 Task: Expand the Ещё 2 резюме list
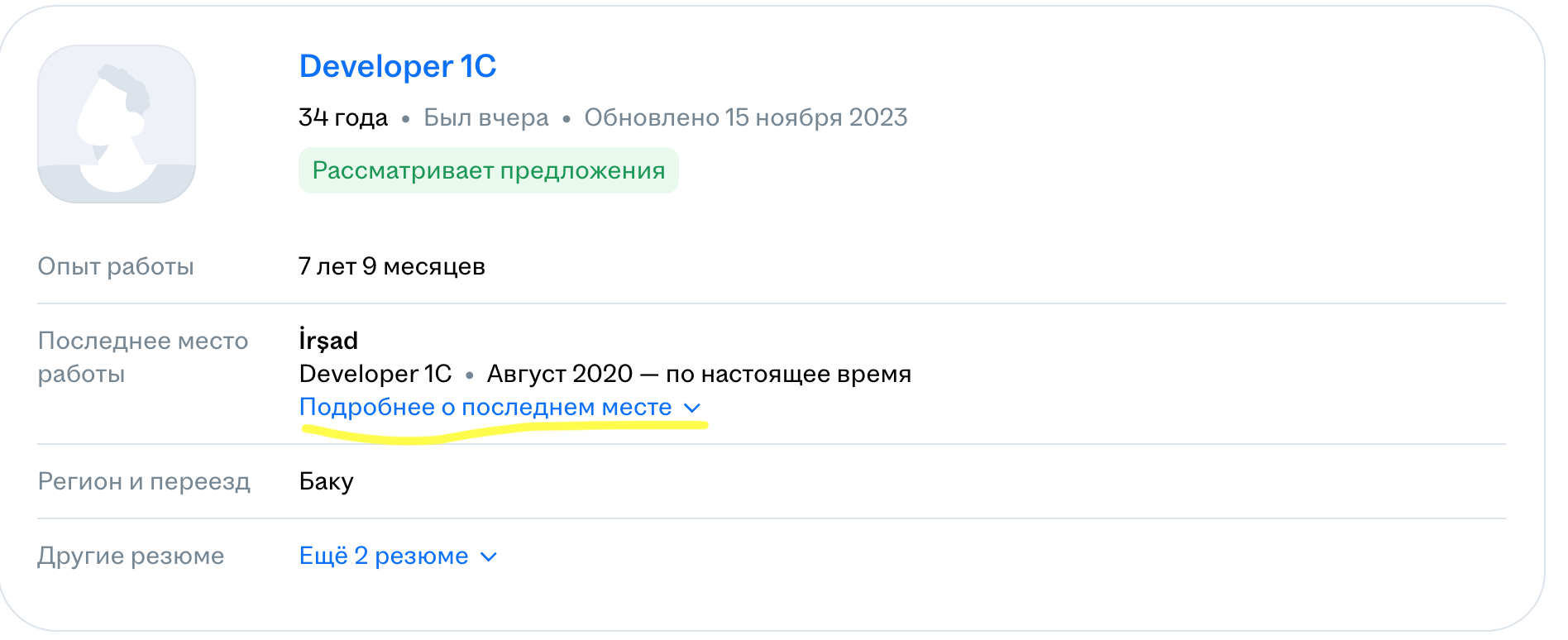(x=384, y=556)
